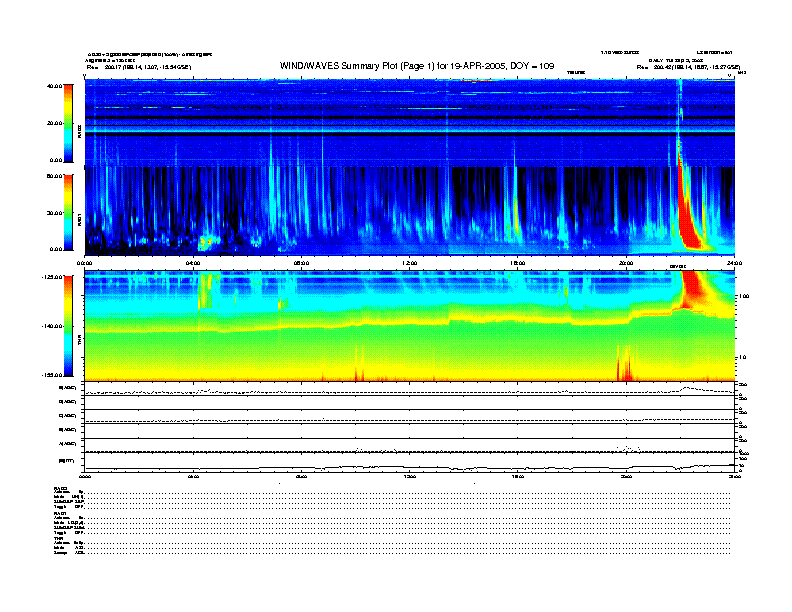Click the TNR color scale bar

point(68,326)
